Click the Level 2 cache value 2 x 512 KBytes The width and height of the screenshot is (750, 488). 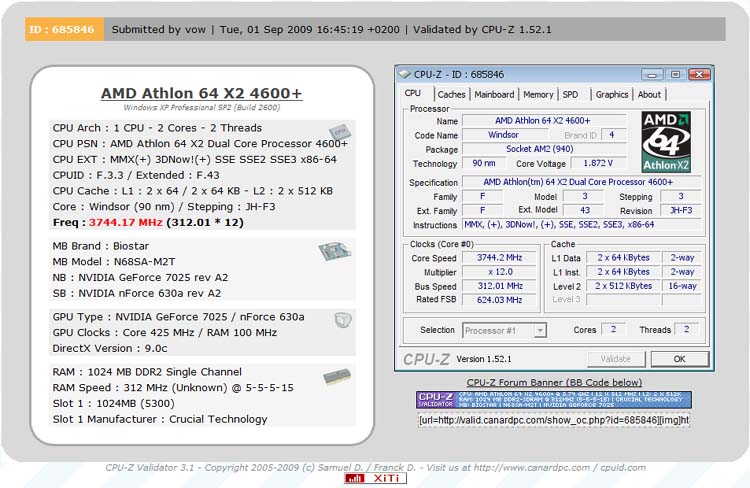coord(623,286)
